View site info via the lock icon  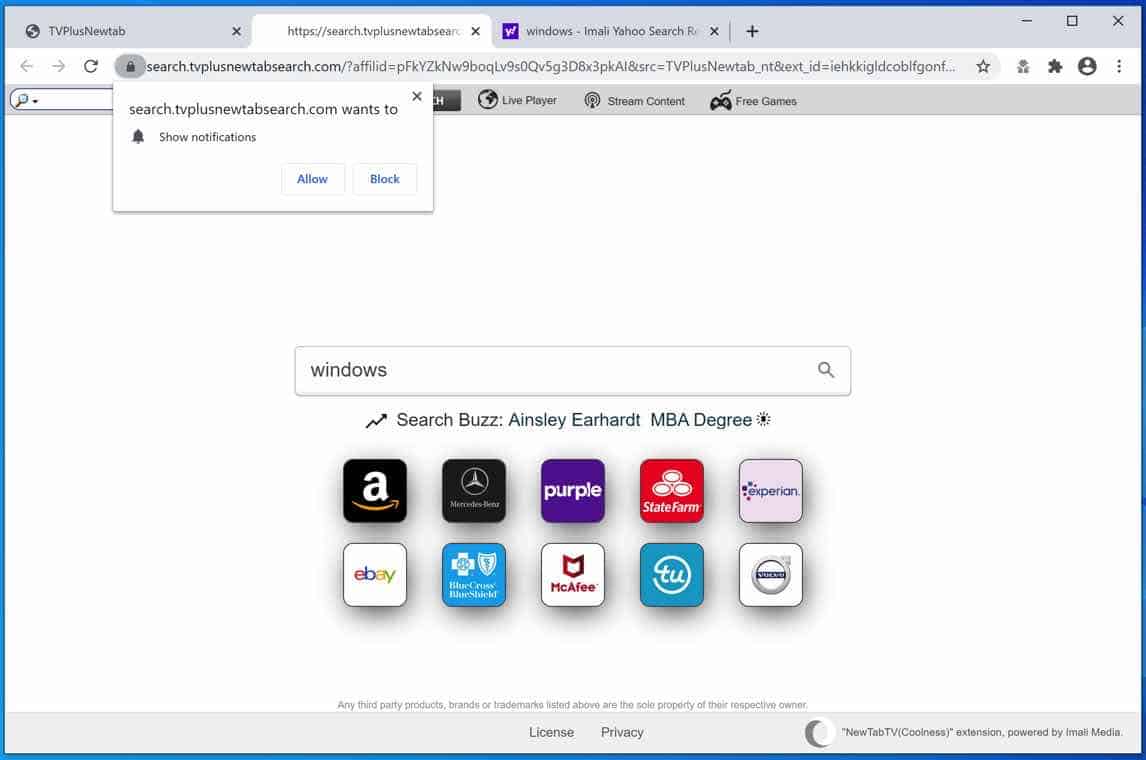[130, 66]
